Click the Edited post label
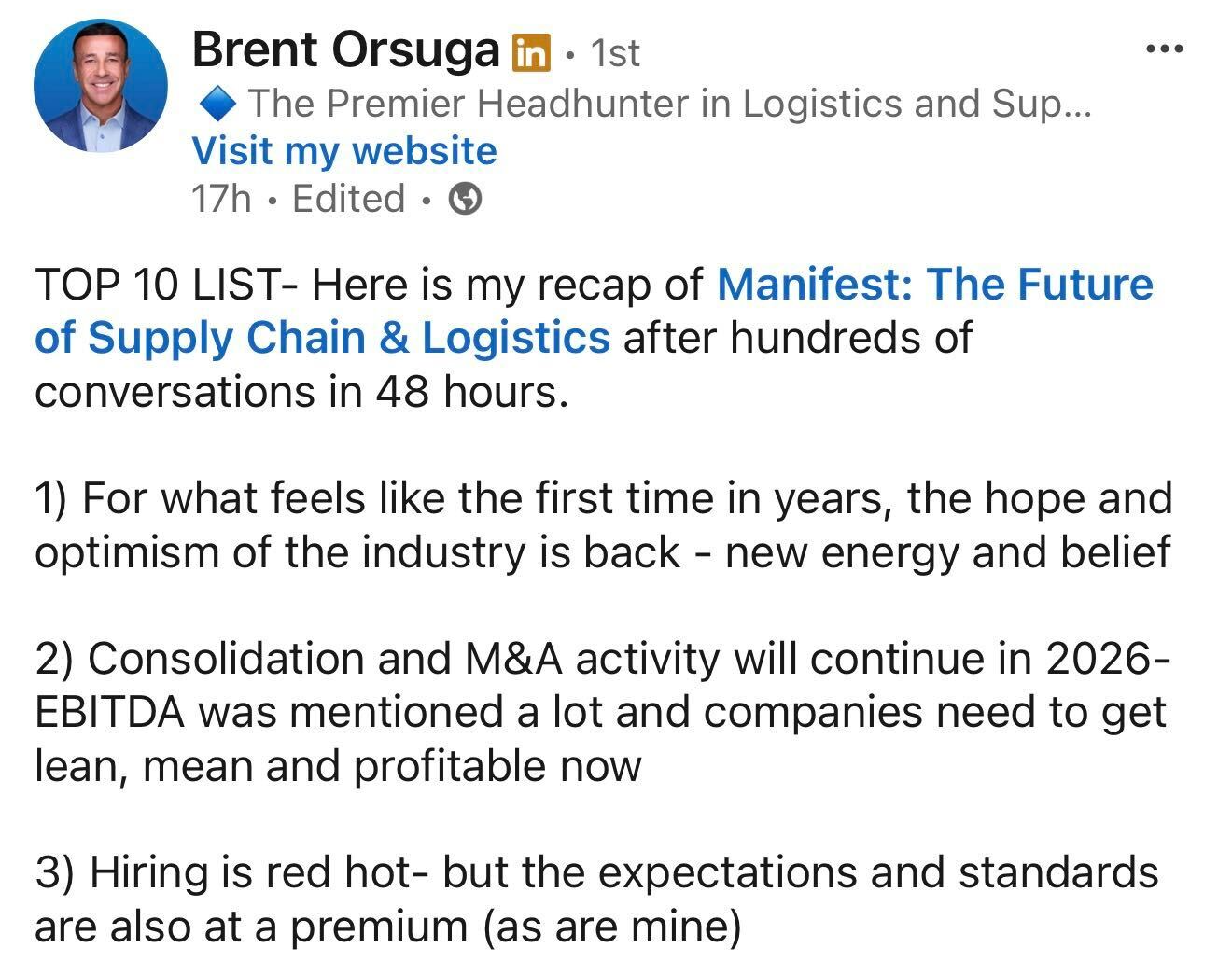 tap(348, 199)
